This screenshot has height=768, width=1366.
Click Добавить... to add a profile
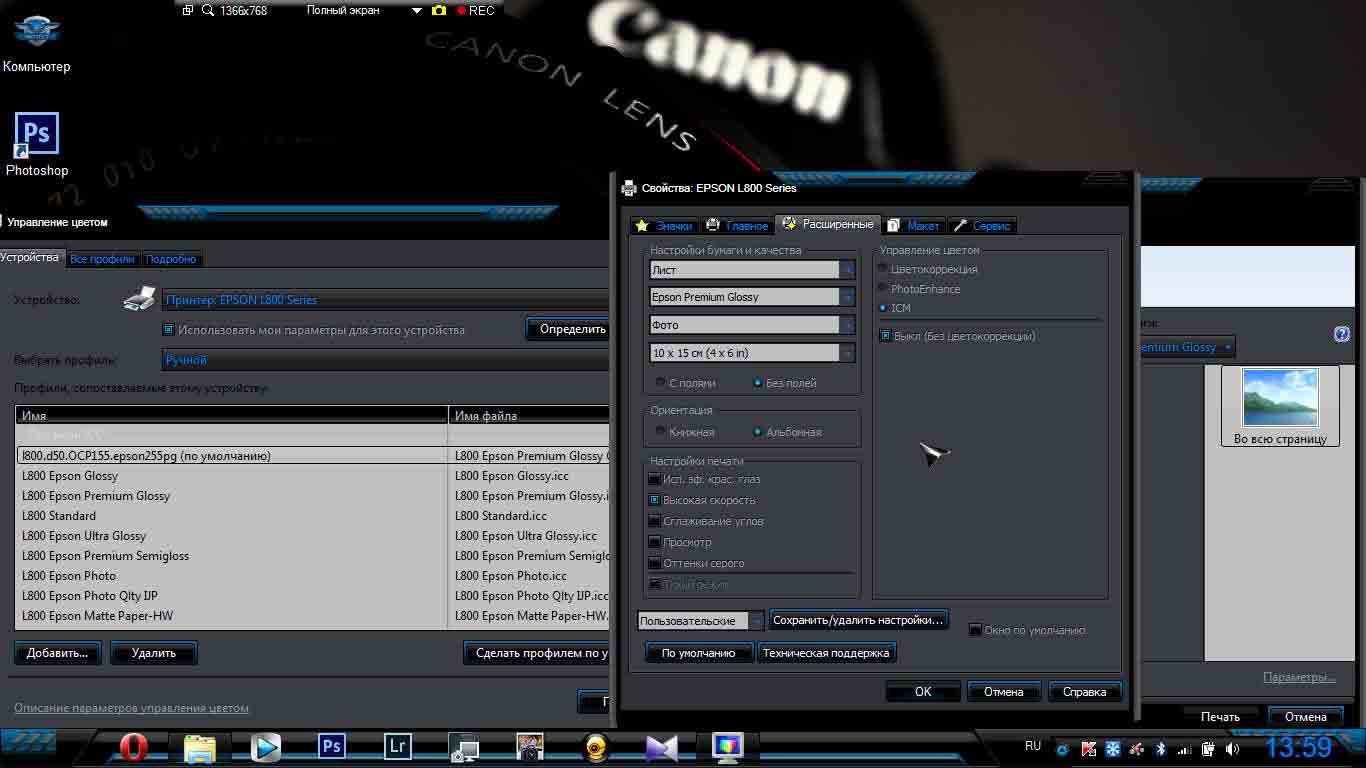57,653
